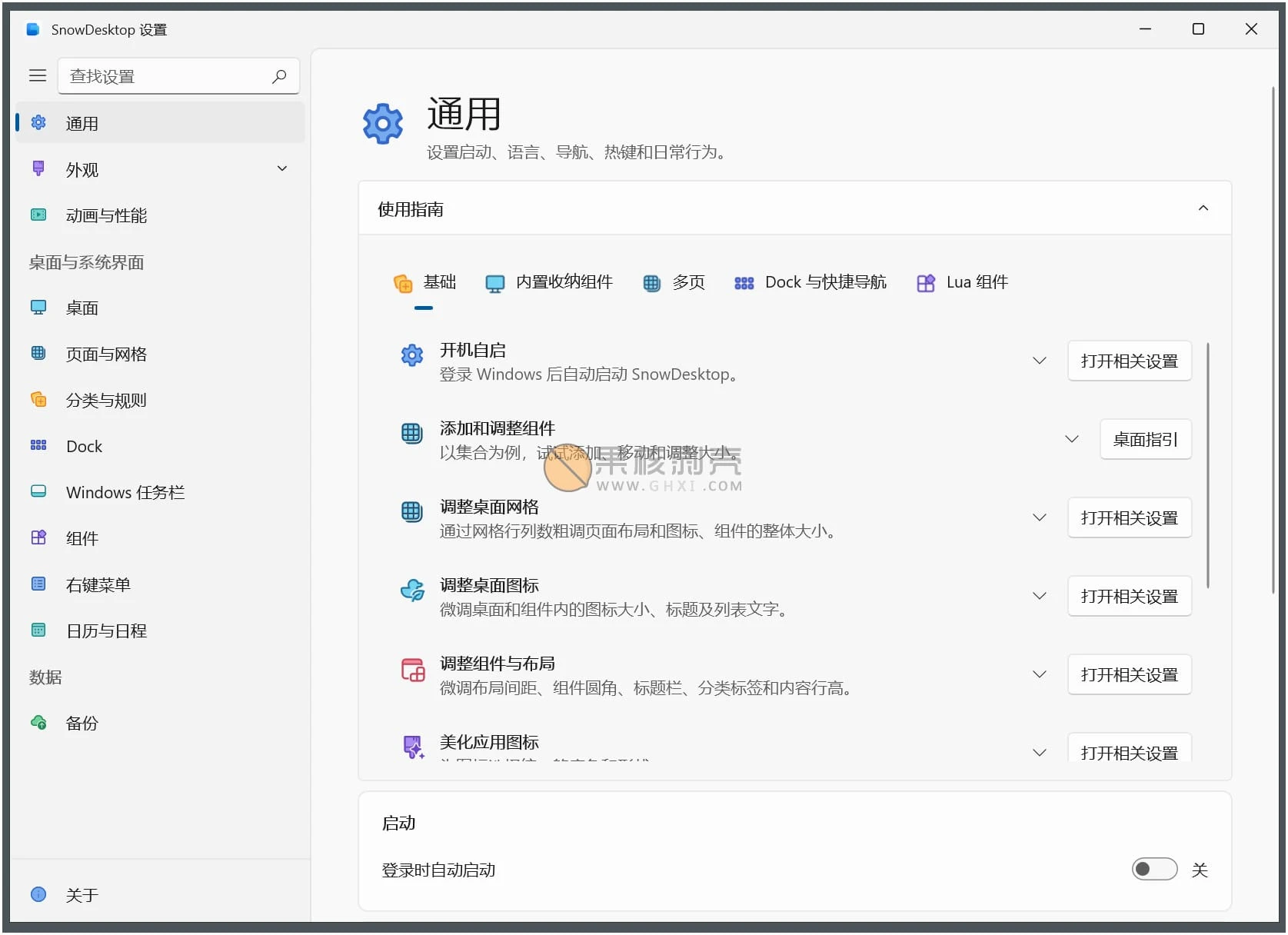Click 打开相关设置 for 美化应用图标
Screen dimensions: 1288x935
click(x=1129, y=749)
